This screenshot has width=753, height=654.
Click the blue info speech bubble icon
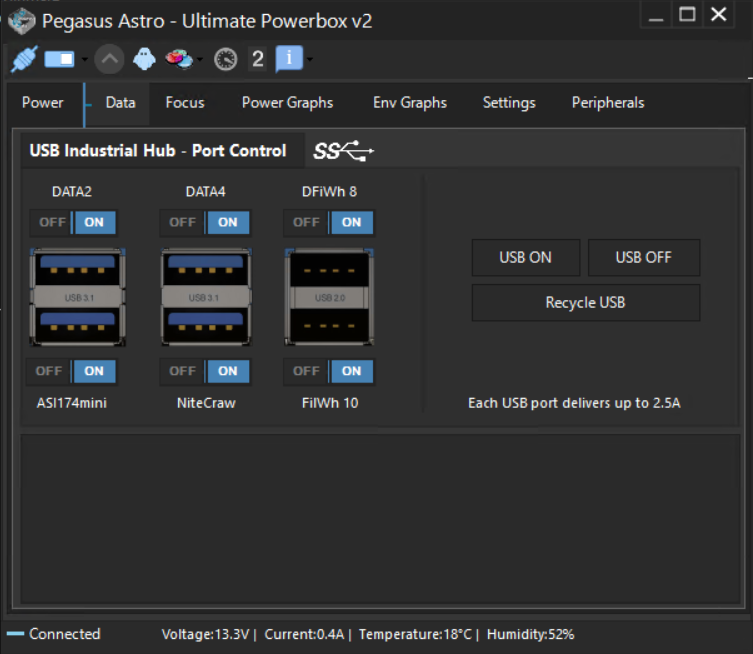[x=288, y=59]
